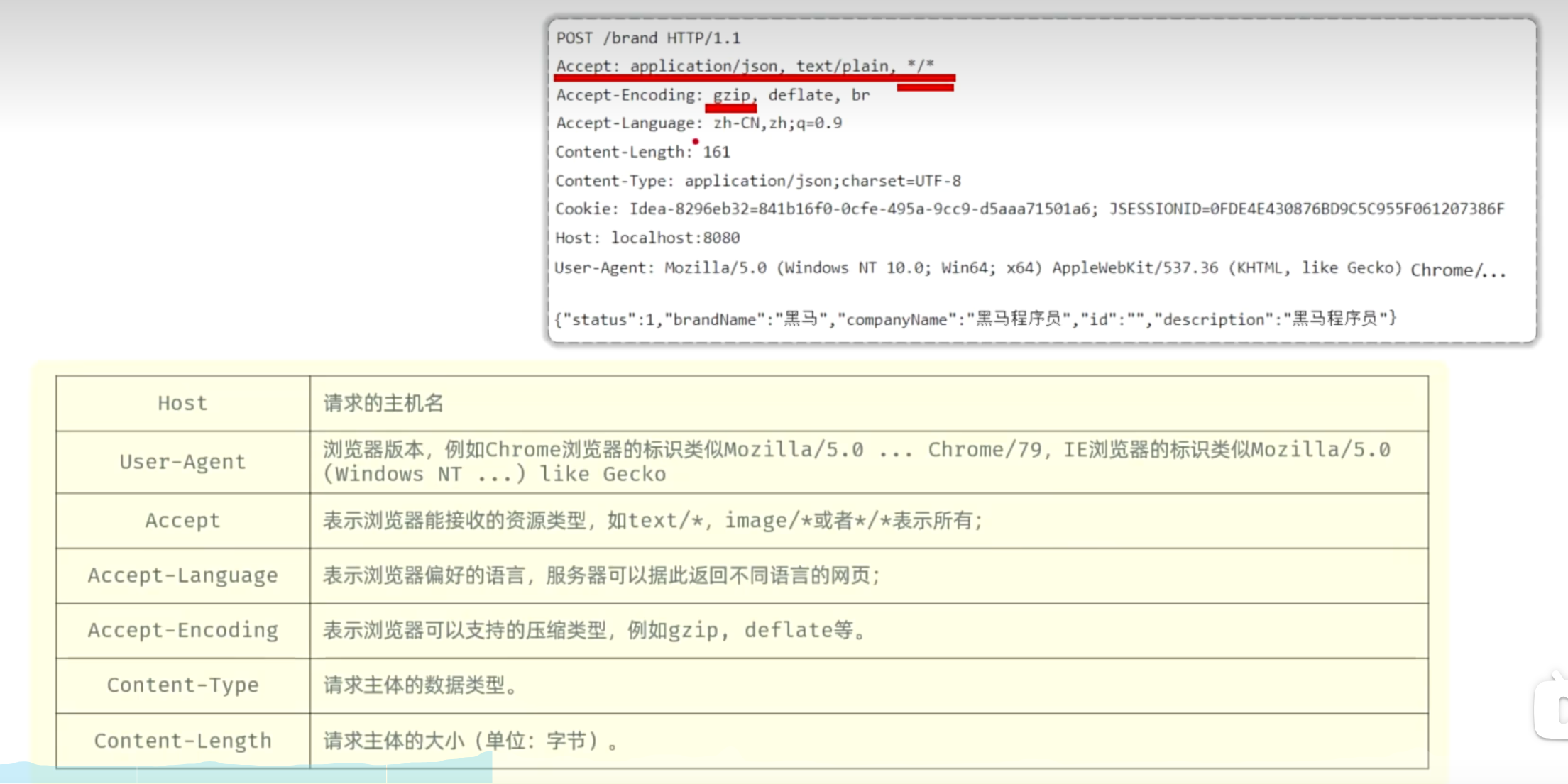Select the Content-Length table cell
The width and height of the screenshot is (1568, 784).
pos(182,741)
